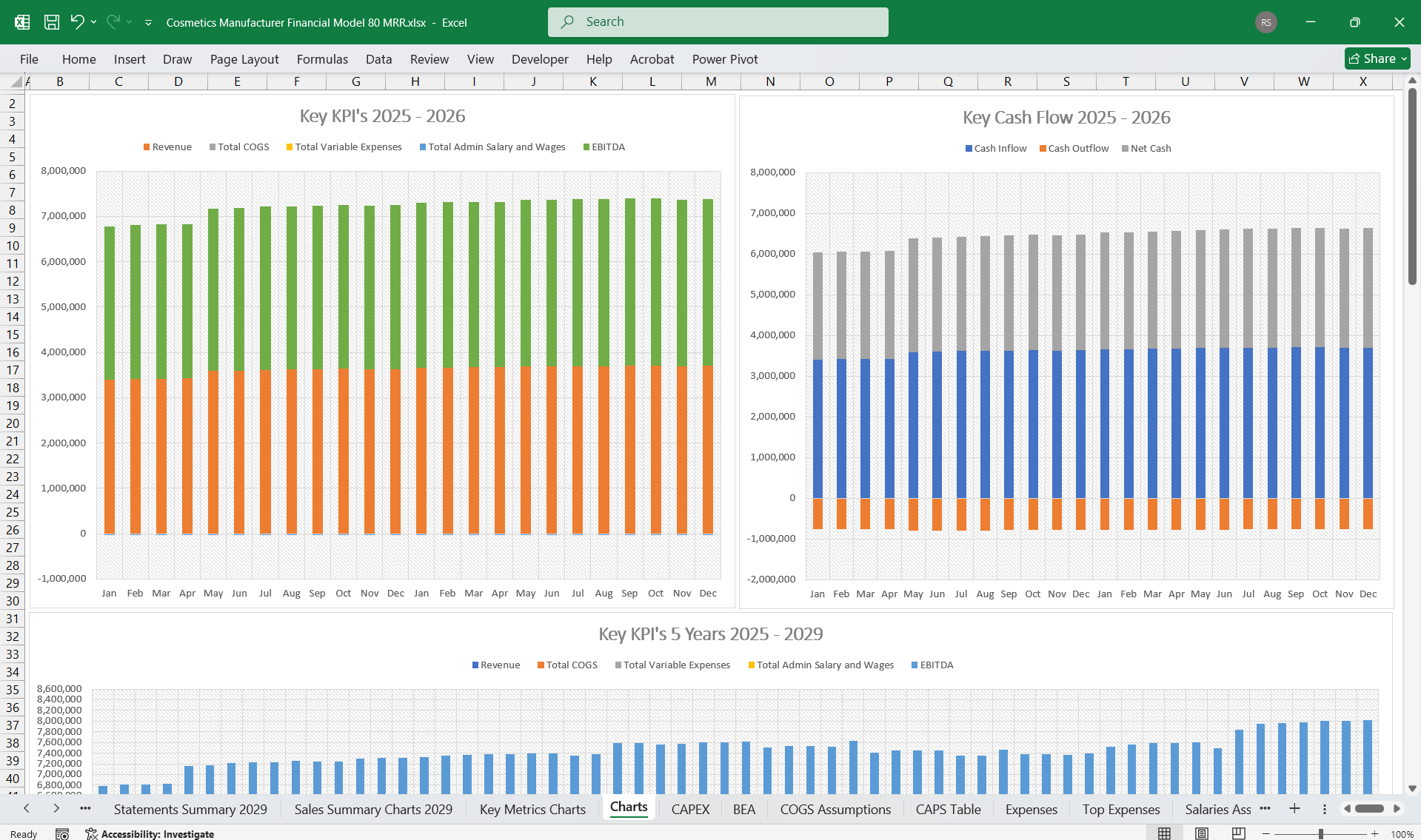Image resolution: width=1421 pixels, height=840 pixels.
Task: Click the Share button
Action: tap(1374, 58)
